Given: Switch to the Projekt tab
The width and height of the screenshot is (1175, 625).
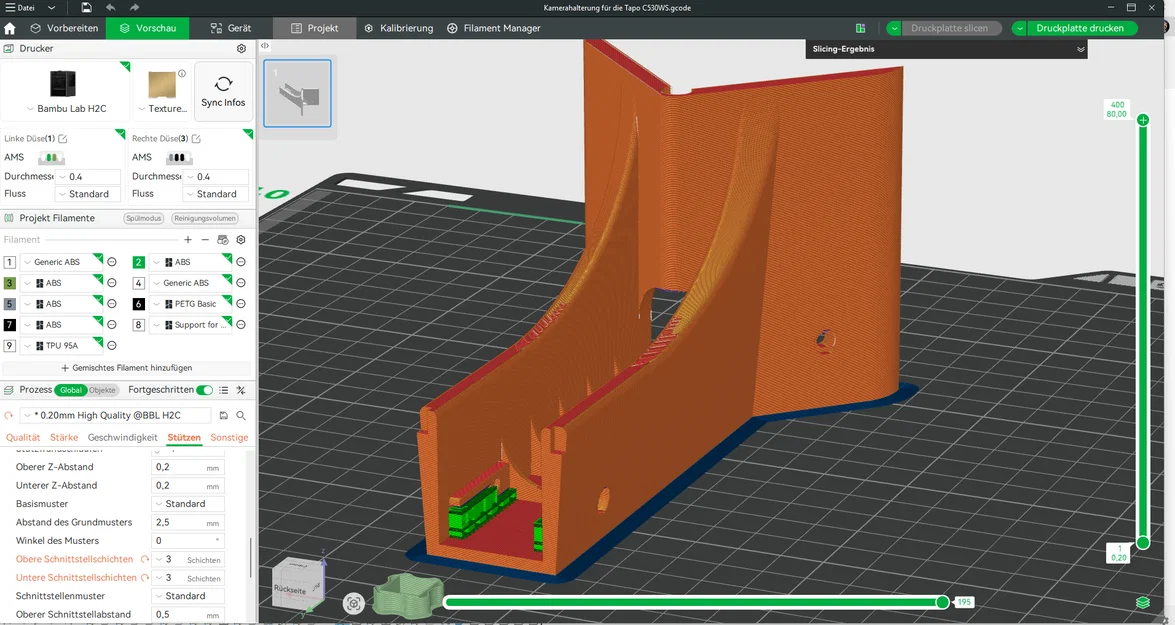Looking at the screenshot, I should 315,28.
